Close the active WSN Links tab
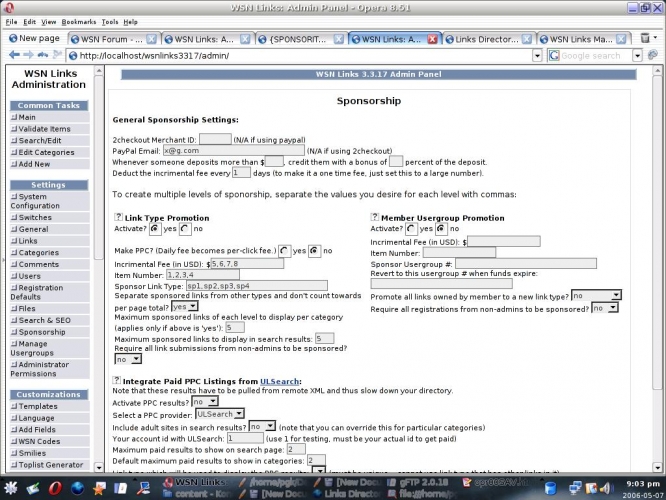This screenshot has width=666, height=500. 432,39
